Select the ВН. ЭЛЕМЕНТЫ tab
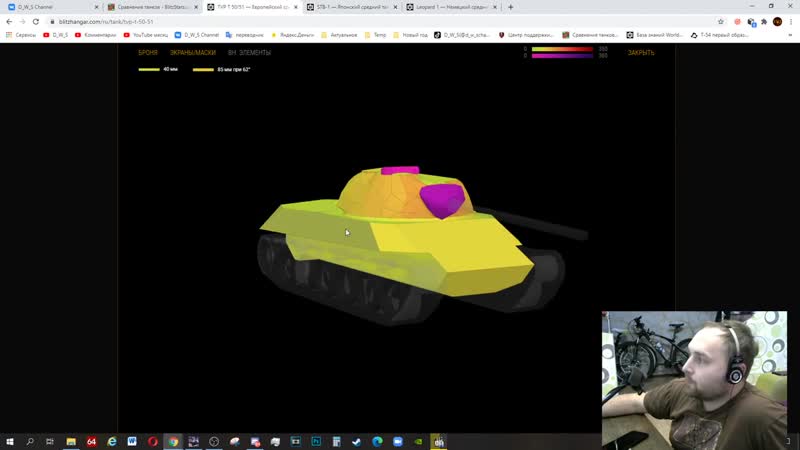 point(249,53)
